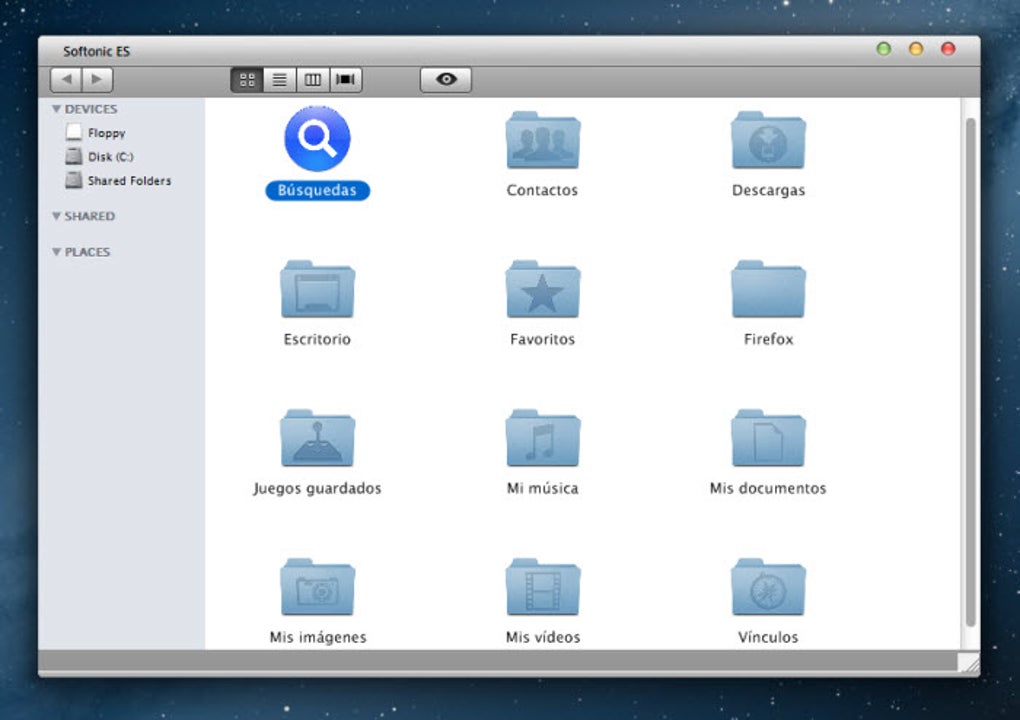Open the Contactos folder
The image size is (1020, 720).
[542, 141]
